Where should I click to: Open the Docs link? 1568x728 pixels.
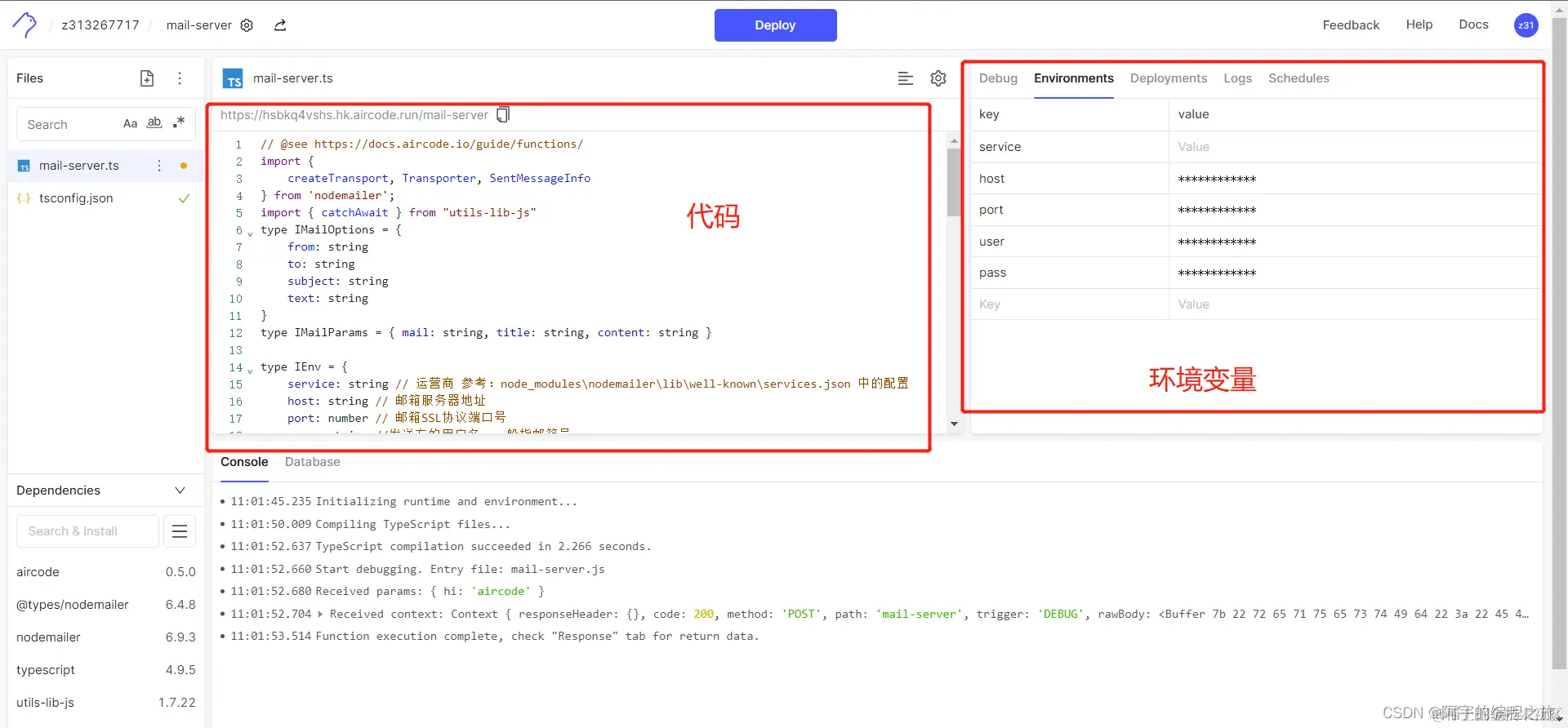(1473, 24)
